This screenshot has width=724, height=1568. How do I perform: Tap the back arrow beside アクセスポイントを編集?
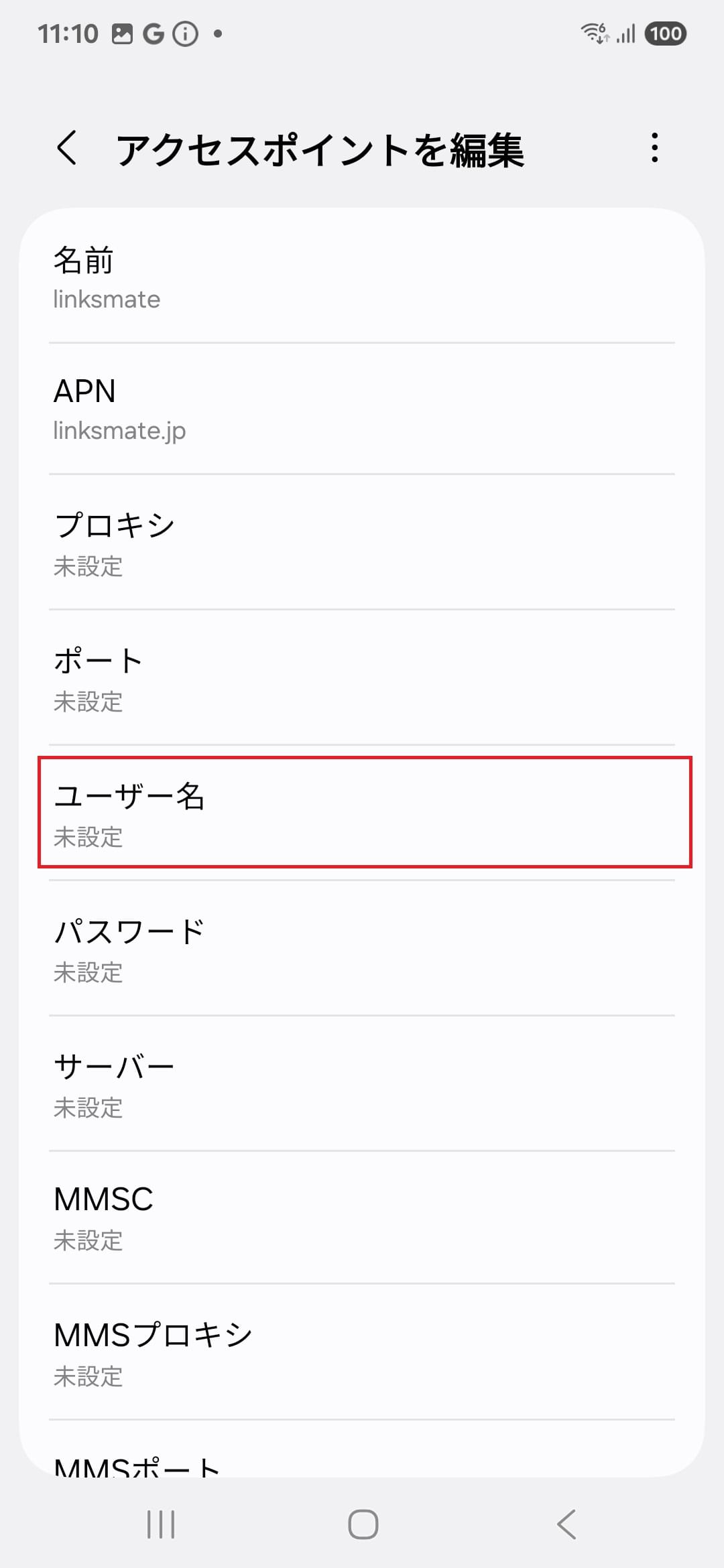pyautogui.click(x=66, y=148)
